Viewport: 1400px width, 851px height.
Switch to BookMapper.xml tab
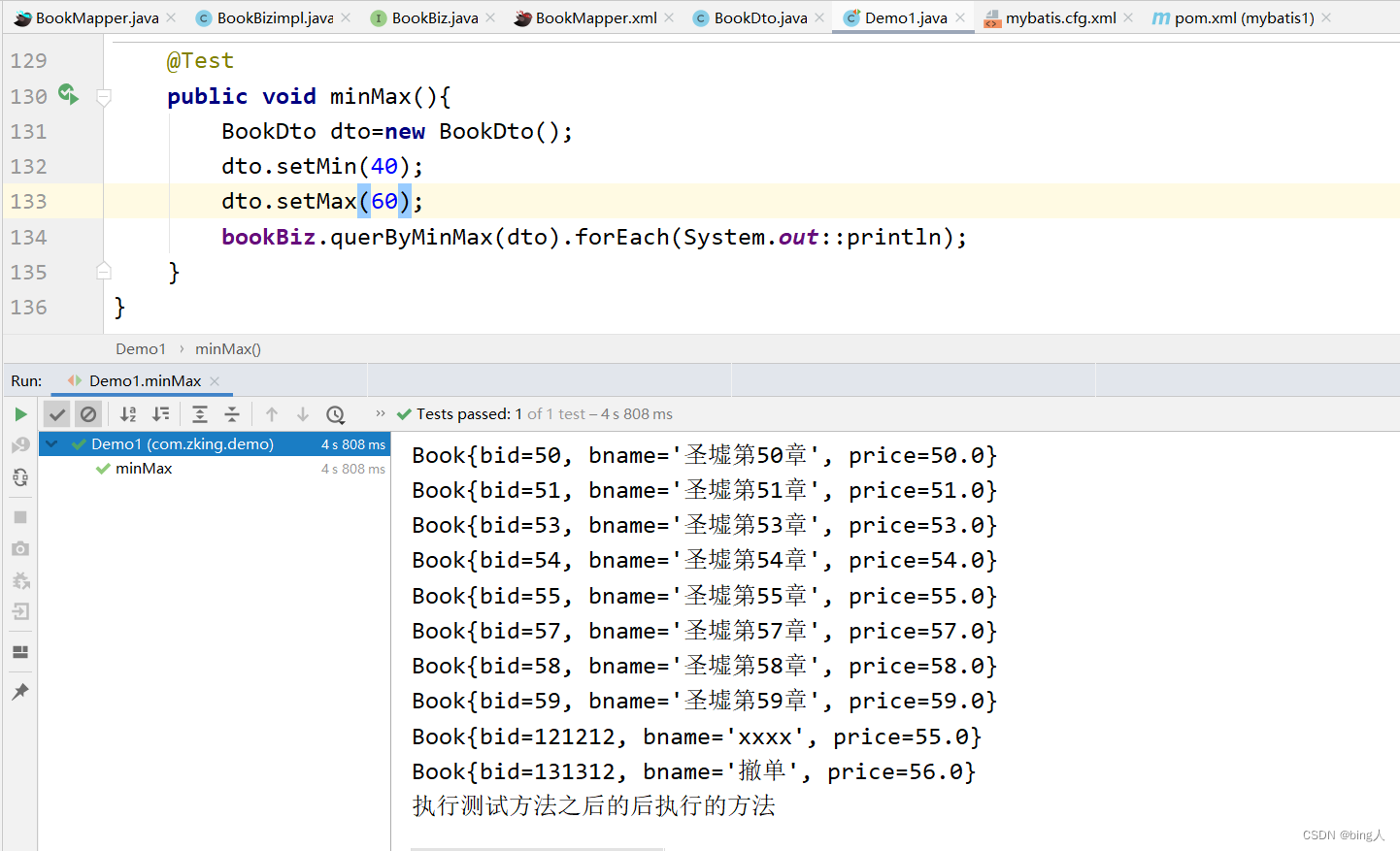click(x=596, y=17)
